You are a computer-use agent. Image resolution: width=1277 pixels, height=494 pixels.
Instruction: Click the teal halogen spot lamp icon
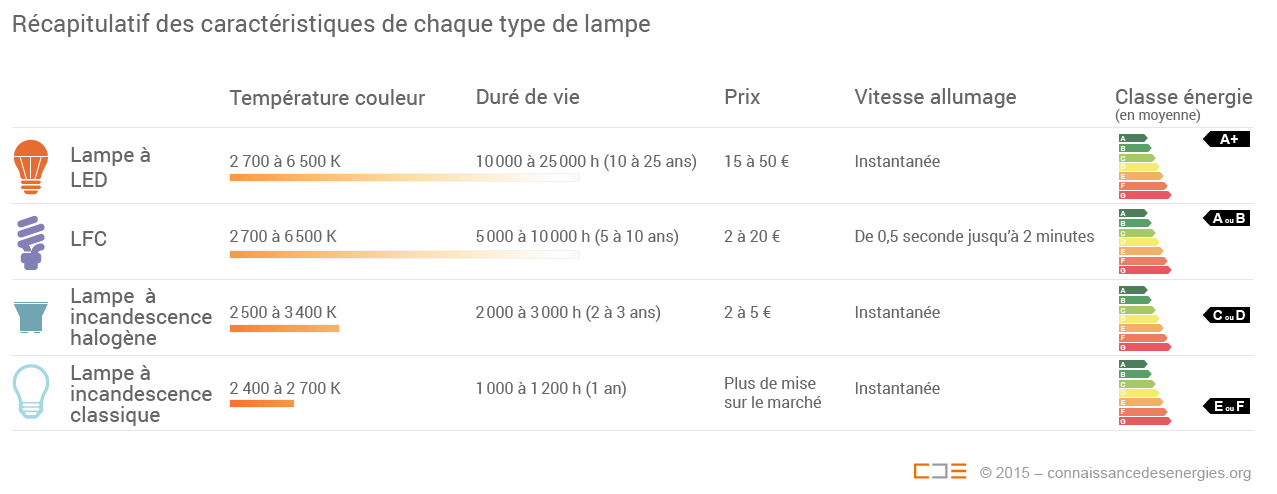[x=31, y=317]
